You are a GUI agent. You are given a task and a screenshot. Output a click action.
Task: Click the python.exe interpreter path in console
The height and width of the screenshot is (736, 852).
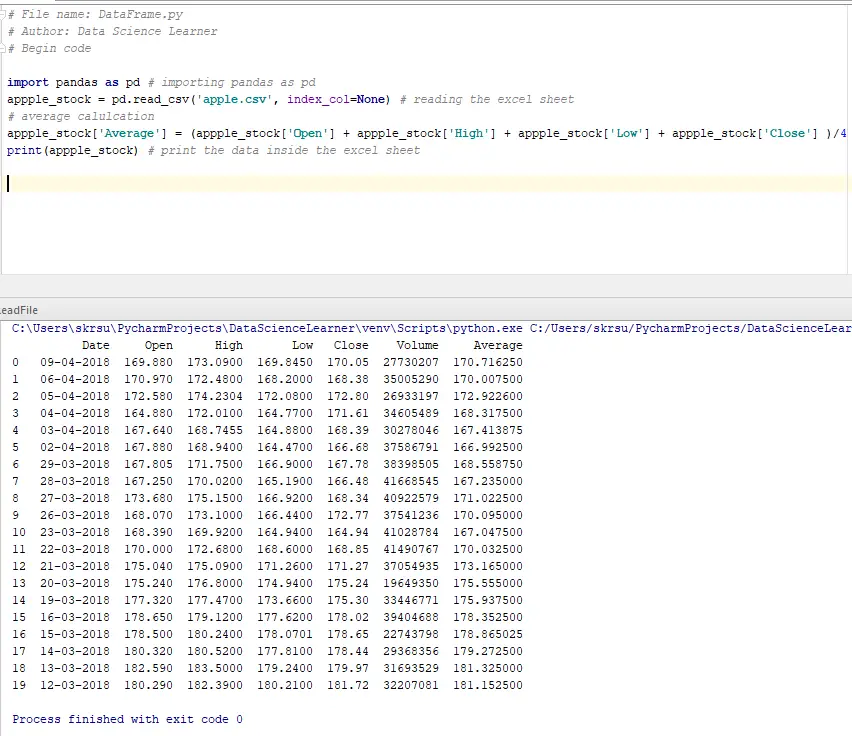(267, 329)
